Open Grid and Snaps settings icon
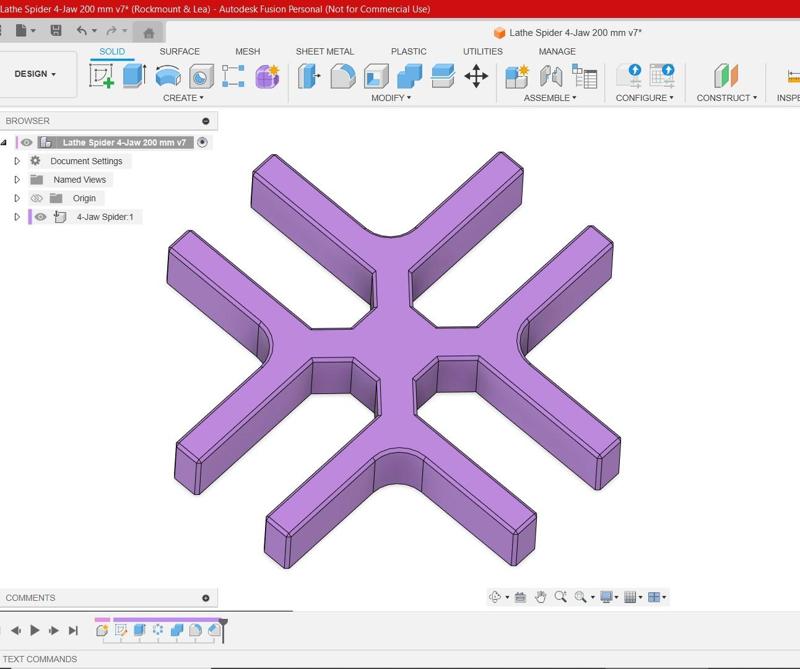Screen dimensions: 800x669 coord(630,597)
